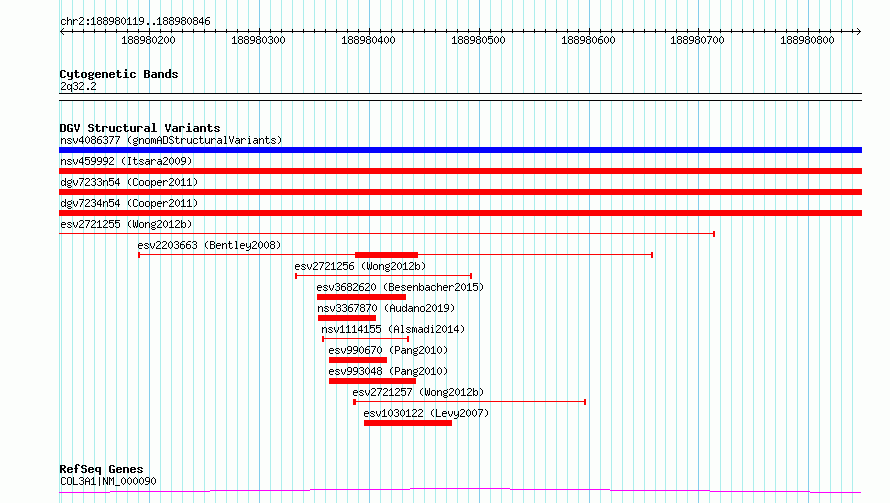890x503 pixels.
Task: Click ruler position 188980800
Action: pyautogui.click(x=807, y=40)
